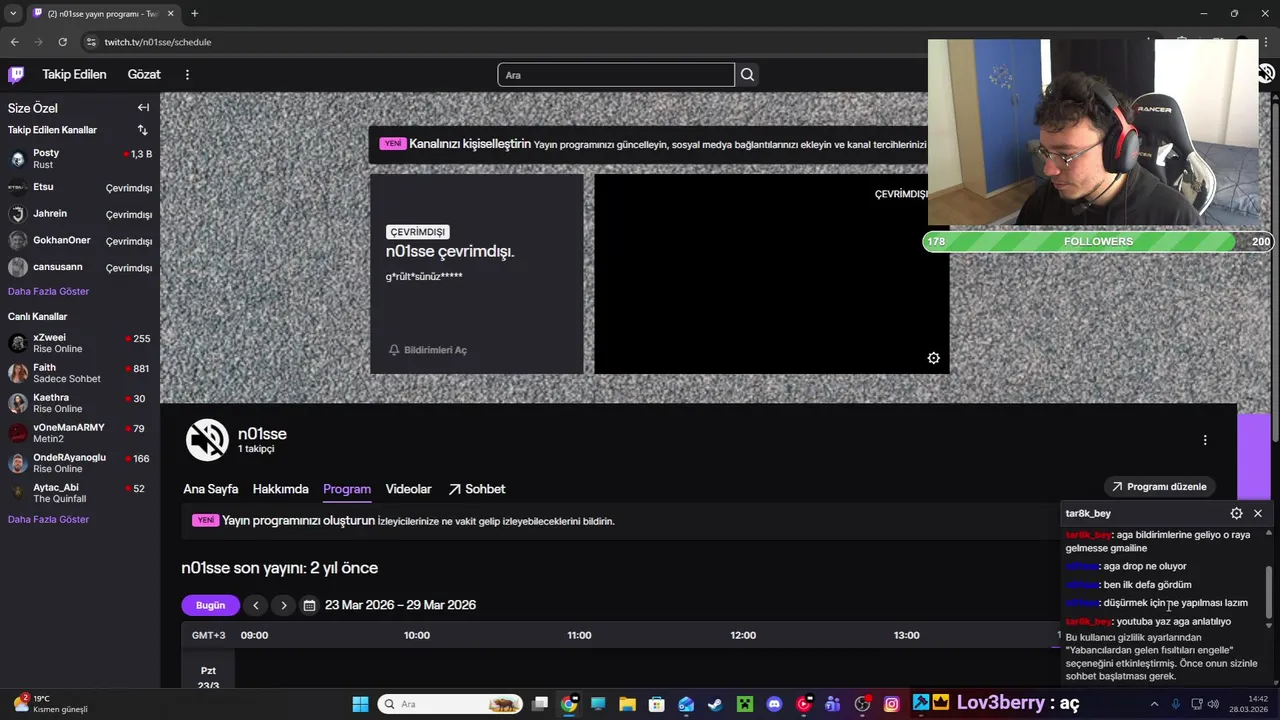Open Instagram from the taskbar
This screenshot has width=1280, height=720.
click(x=891, y=704)
